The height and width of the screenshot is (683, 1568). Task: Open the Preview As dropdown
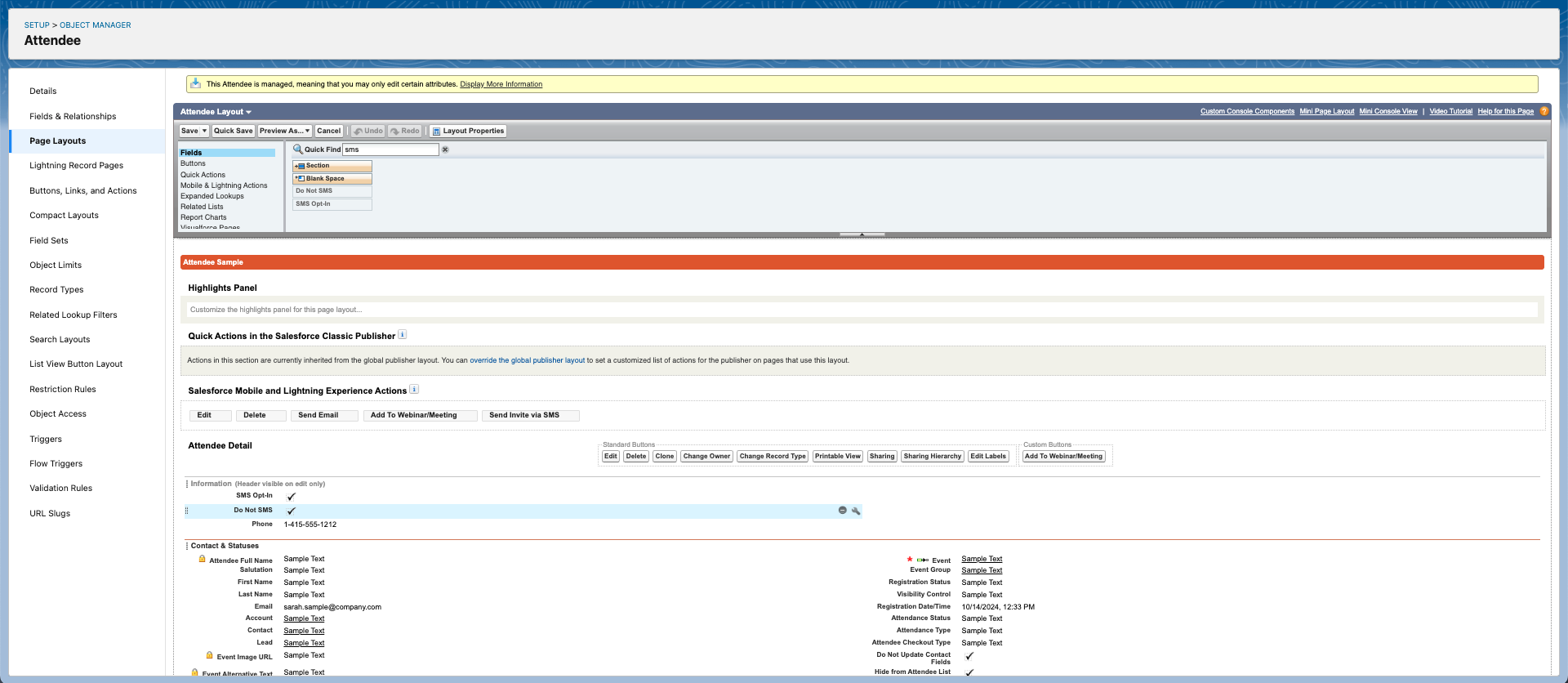[284, 131]
